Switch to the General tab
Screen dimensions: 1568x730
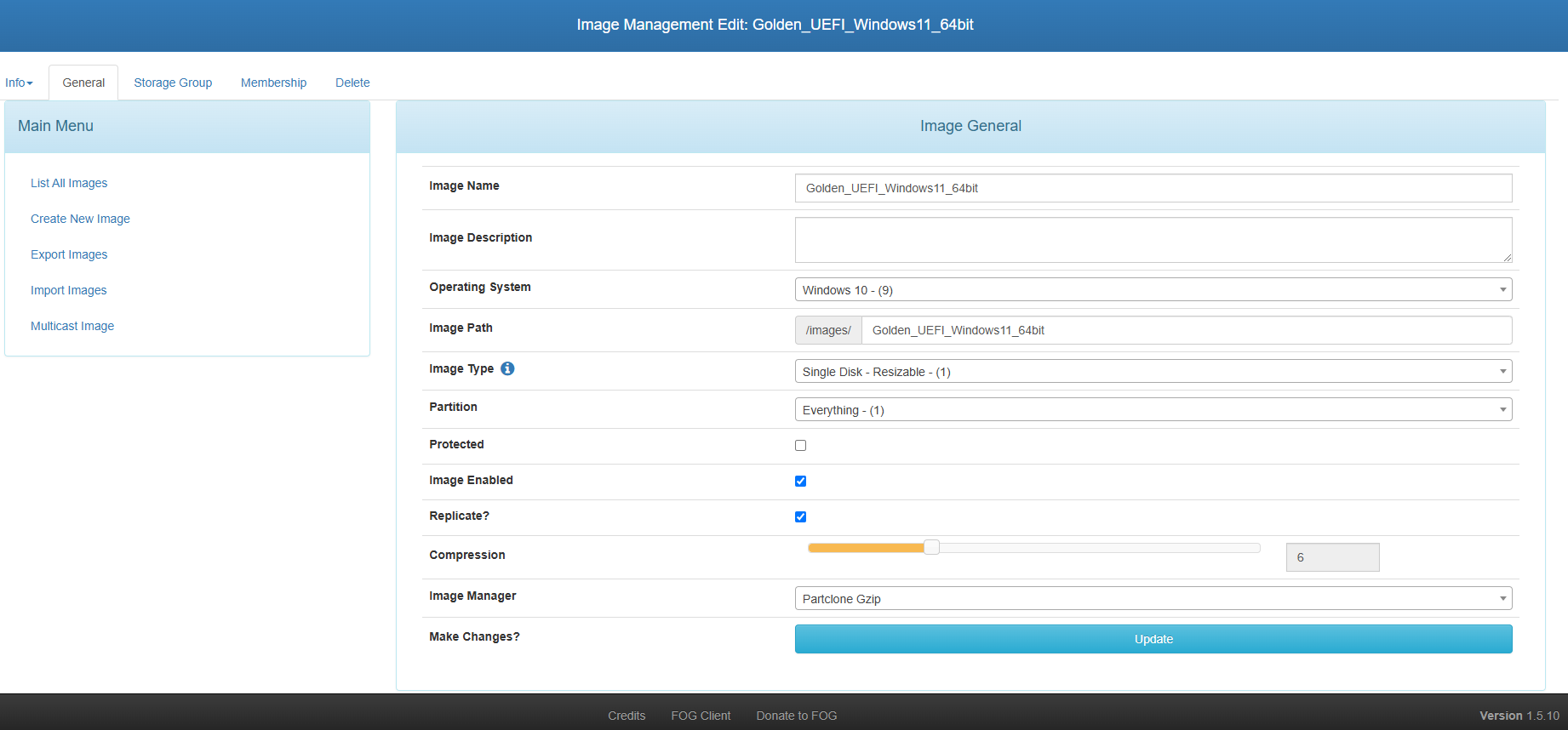tap(83, 83)
